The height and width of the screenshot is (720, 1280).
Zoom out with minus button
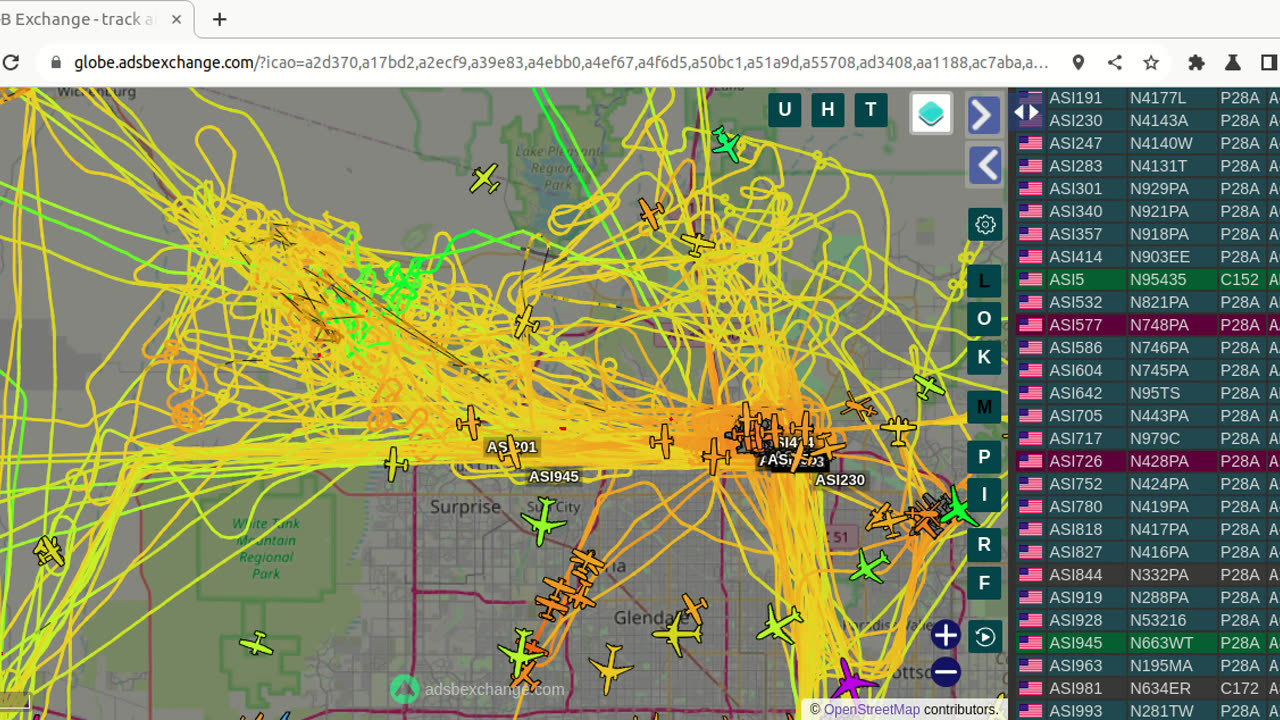pos(945,671)
